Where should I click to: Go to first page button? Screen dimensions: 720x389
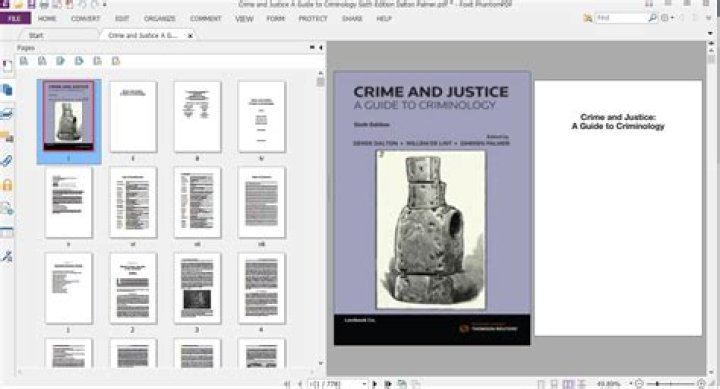click(x=287, y=384)
